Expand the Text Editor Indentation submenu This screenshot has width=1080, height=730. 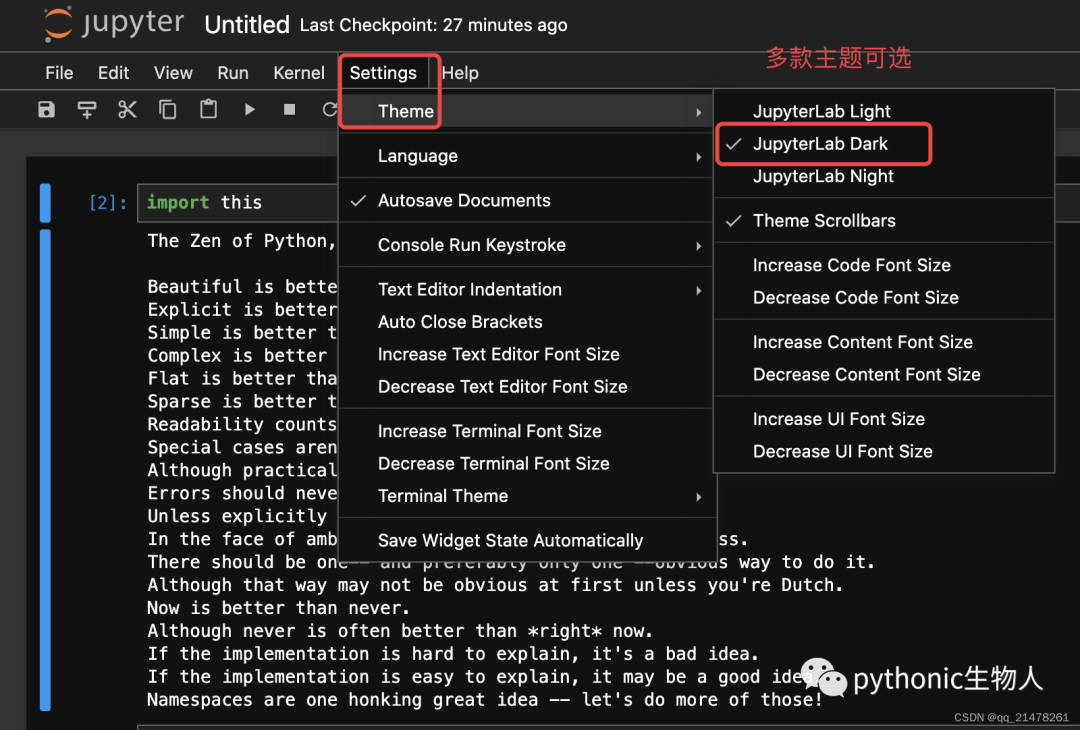tap(527, 289)
